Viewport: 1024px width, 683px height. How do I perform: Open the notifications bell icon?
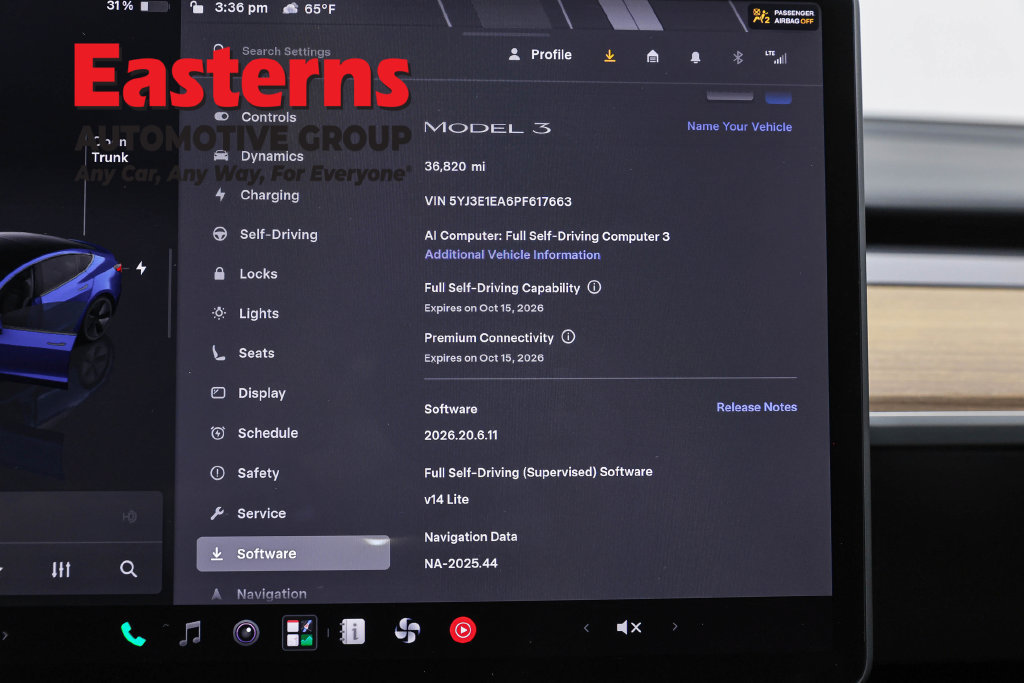click(x=696, y=57)
